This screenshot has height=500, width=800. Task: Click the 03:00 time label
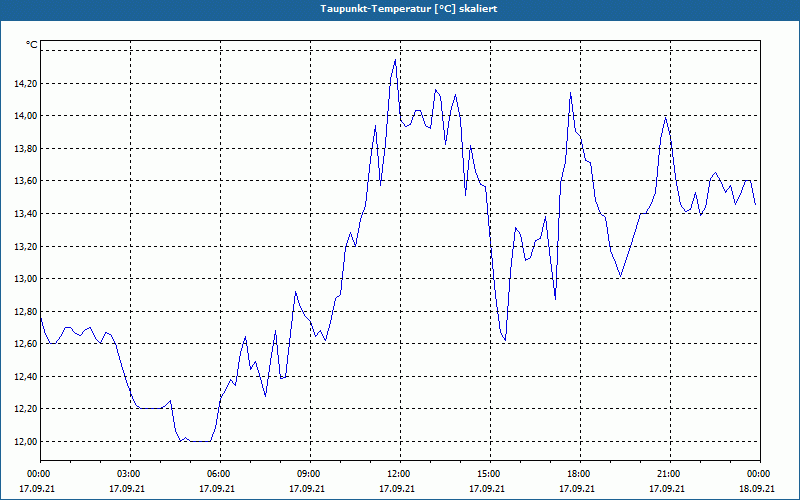tap(130, 474)
